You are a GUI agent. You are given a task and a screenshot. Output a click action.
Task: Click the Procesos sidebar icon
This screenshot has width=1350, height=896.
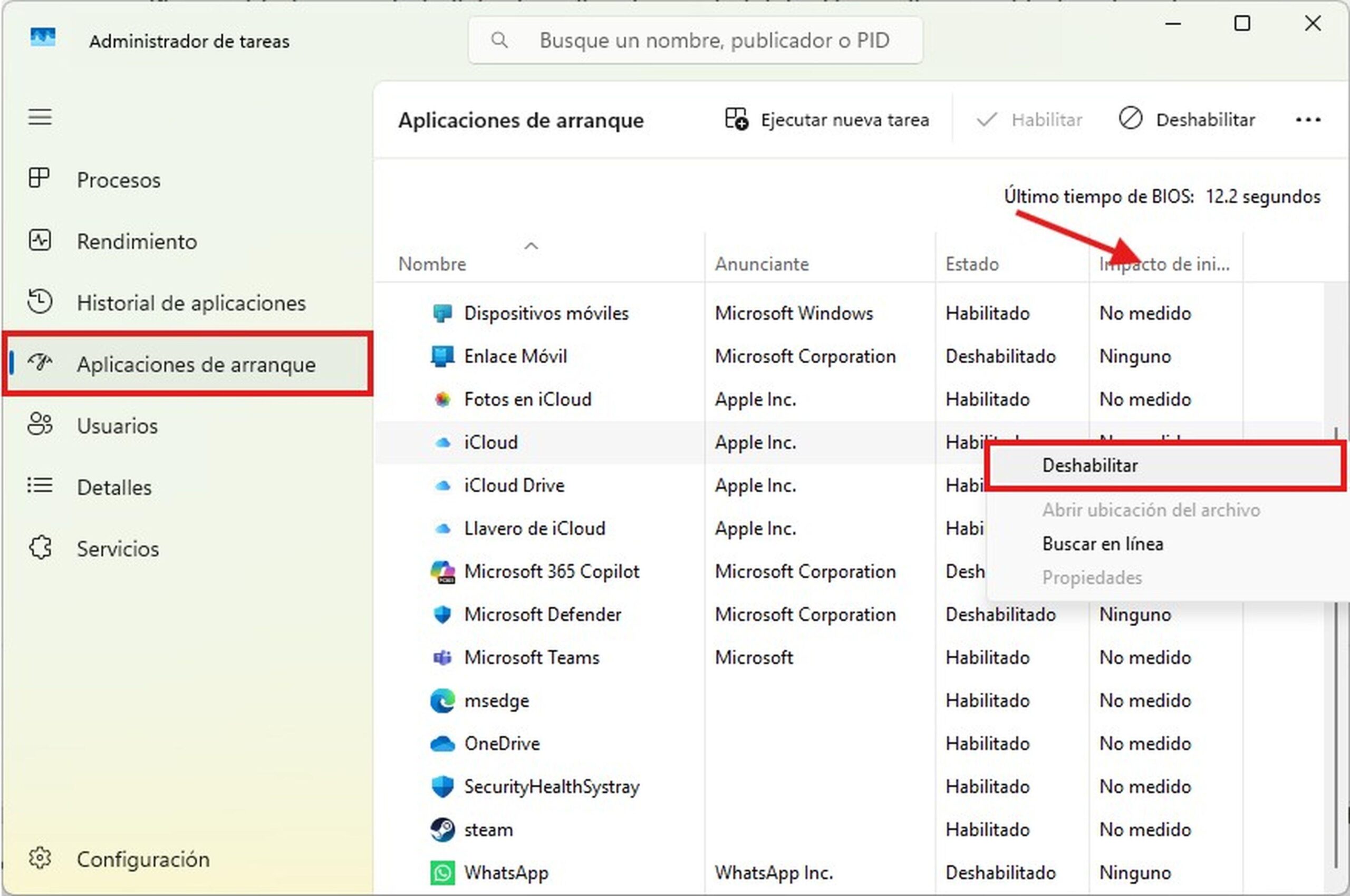pos(40,178)
